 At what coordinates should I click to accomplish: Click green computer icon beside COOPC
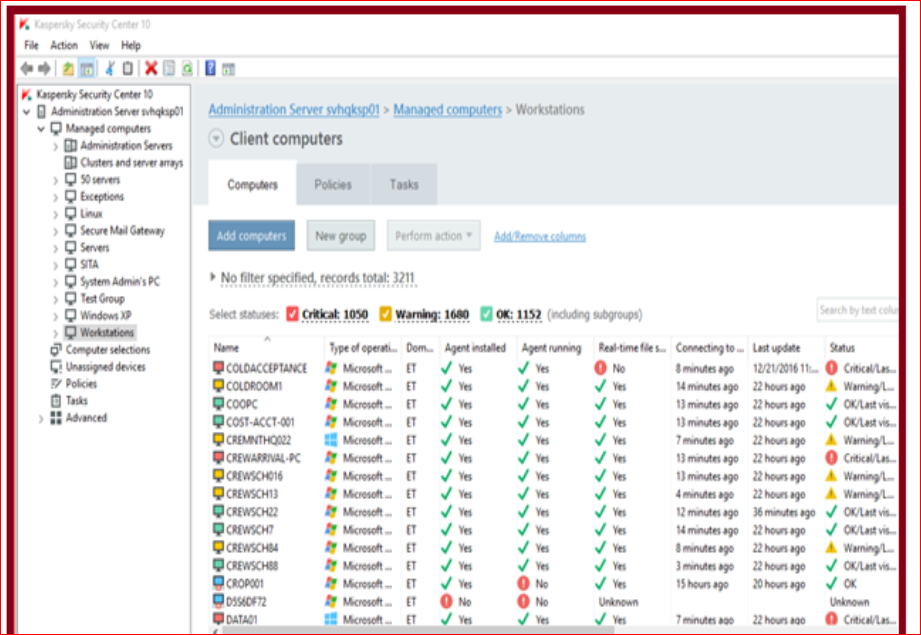coord(218,404)
